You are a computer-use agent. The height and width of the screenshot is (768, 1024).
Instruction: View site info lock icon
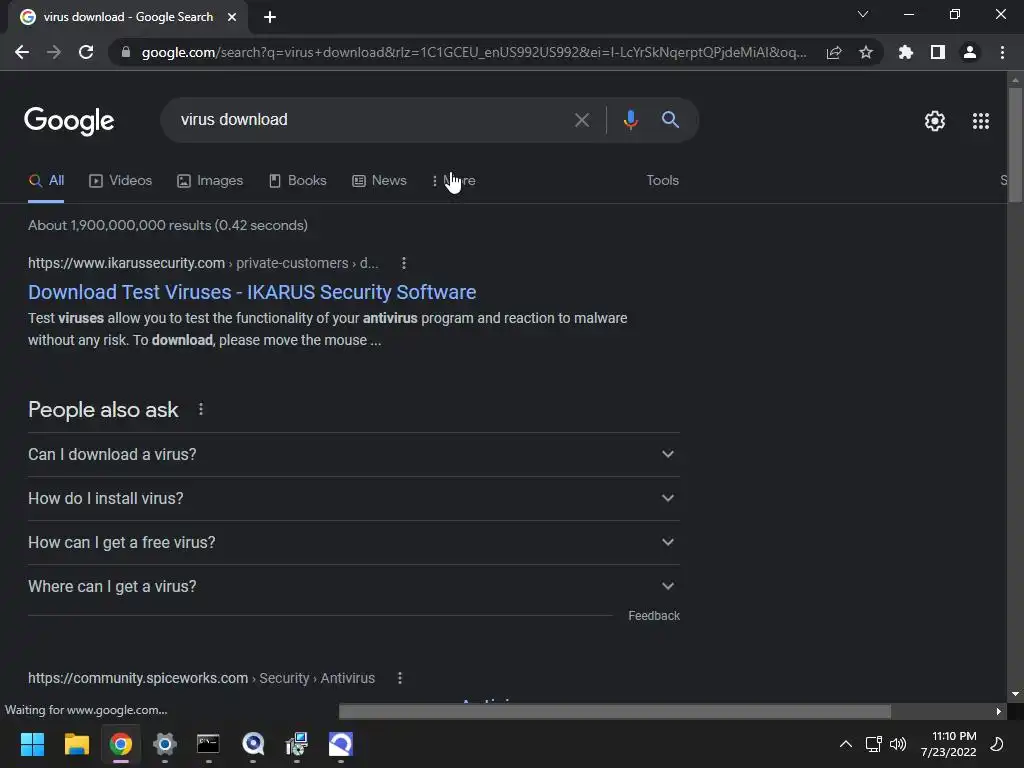(x=126, y=52)
